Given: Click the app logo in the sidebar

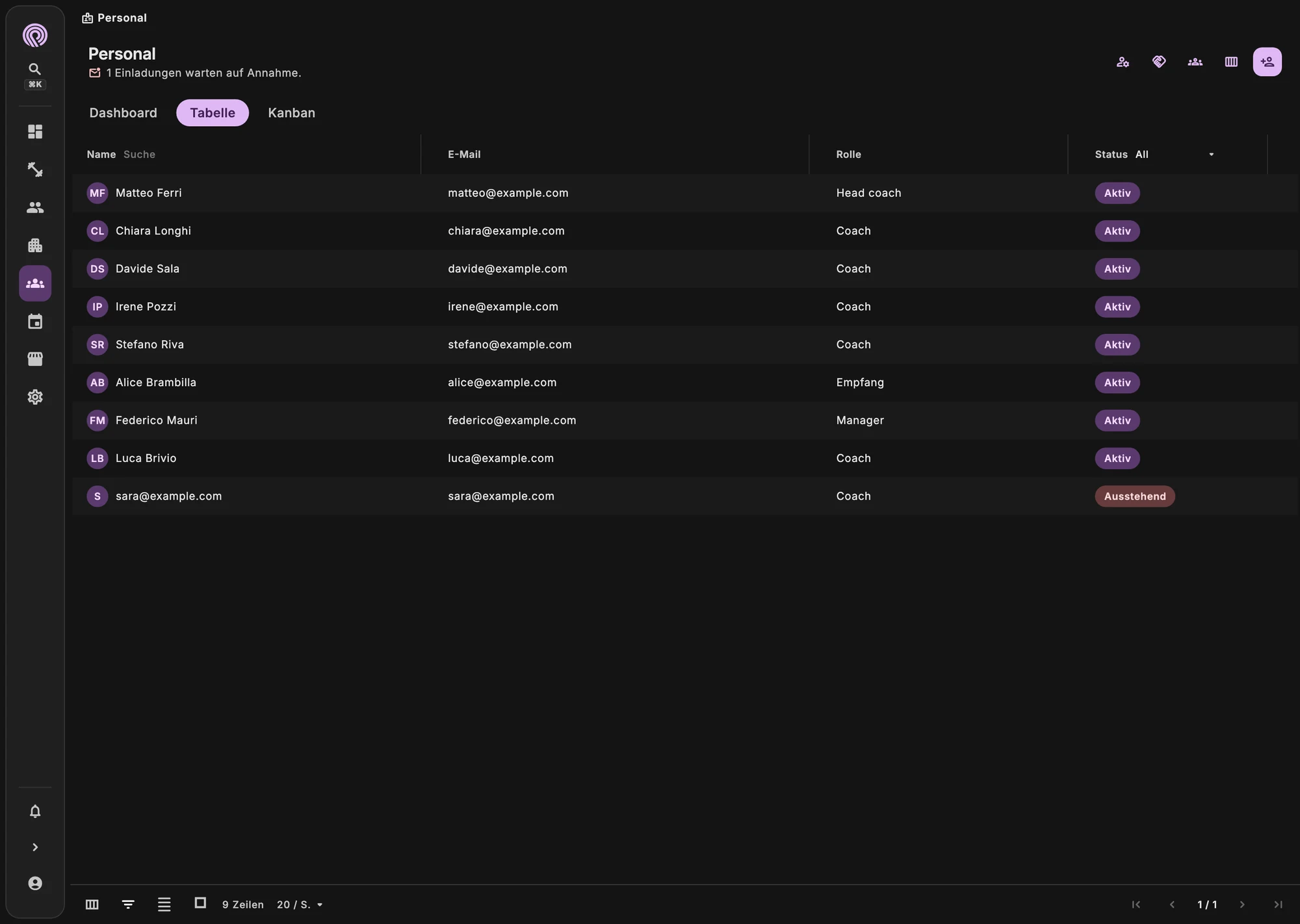Looking at the screenshot, I should pyautogui.click(x=35, y=35).
